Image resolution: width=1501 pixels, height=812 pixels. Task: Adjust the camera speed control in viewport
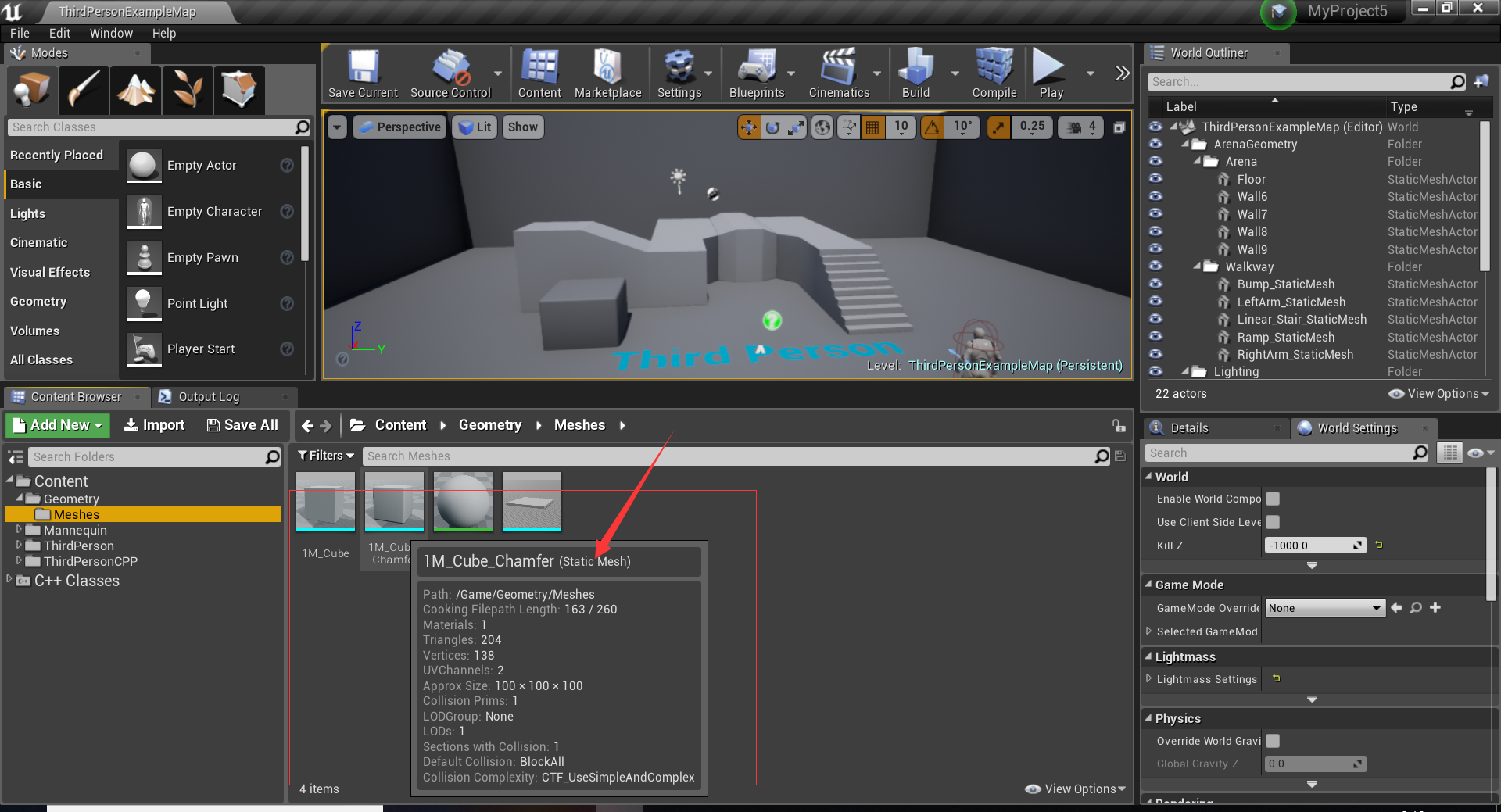(1080, 127)
